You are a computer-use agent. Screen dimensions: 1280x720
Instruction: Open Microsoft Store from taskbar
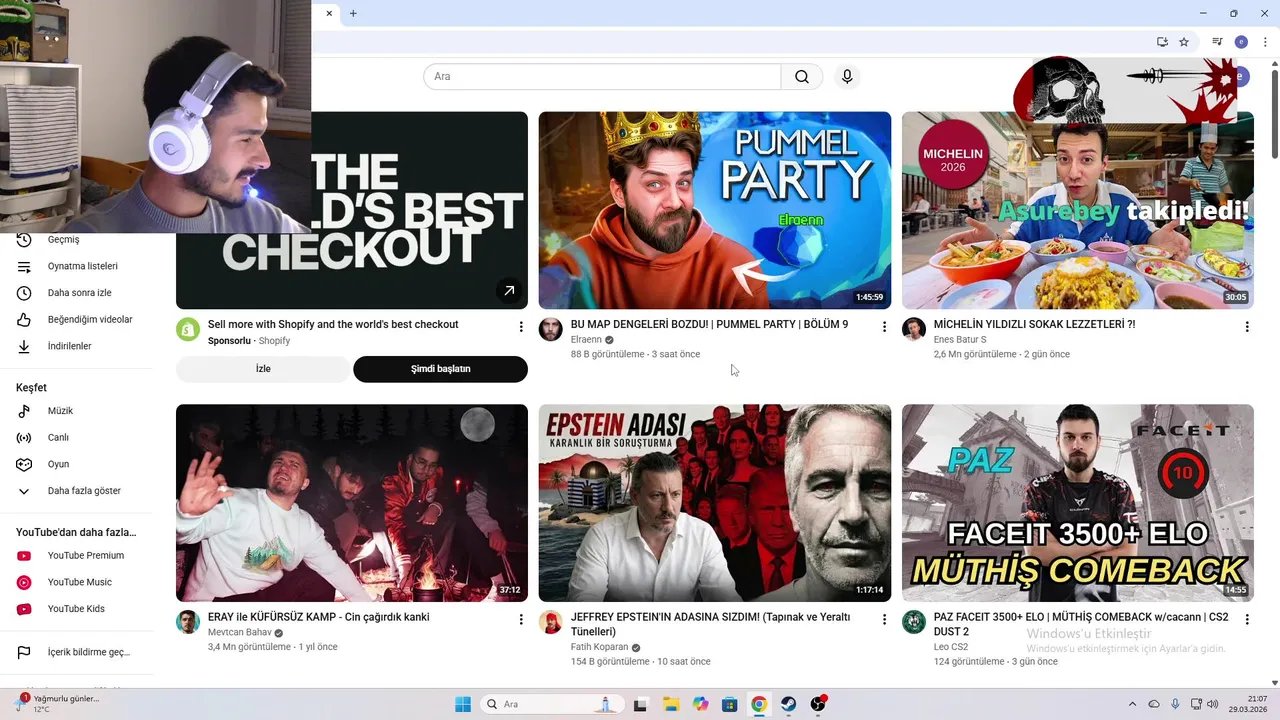click(x=730, y=704)
